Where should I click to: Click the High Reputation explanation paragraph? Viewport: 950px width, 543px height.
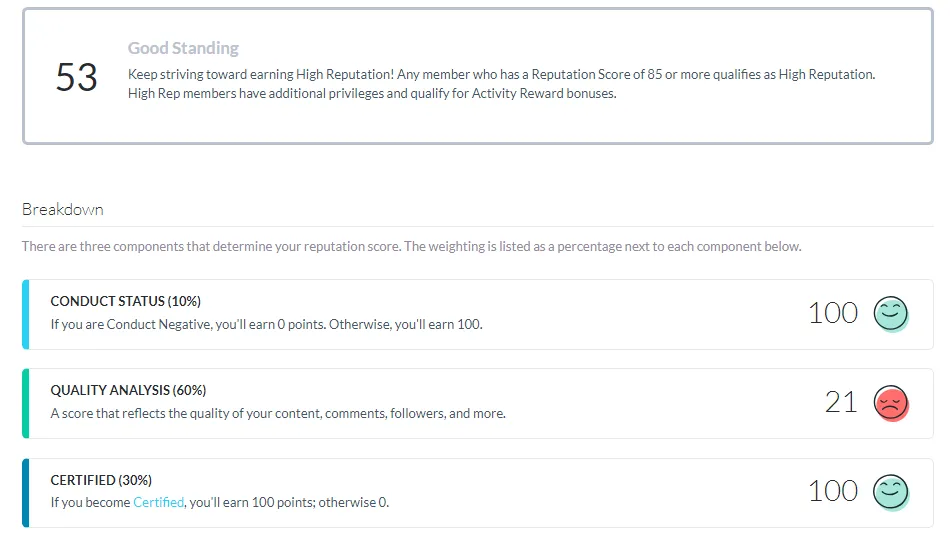click(502, 84)
